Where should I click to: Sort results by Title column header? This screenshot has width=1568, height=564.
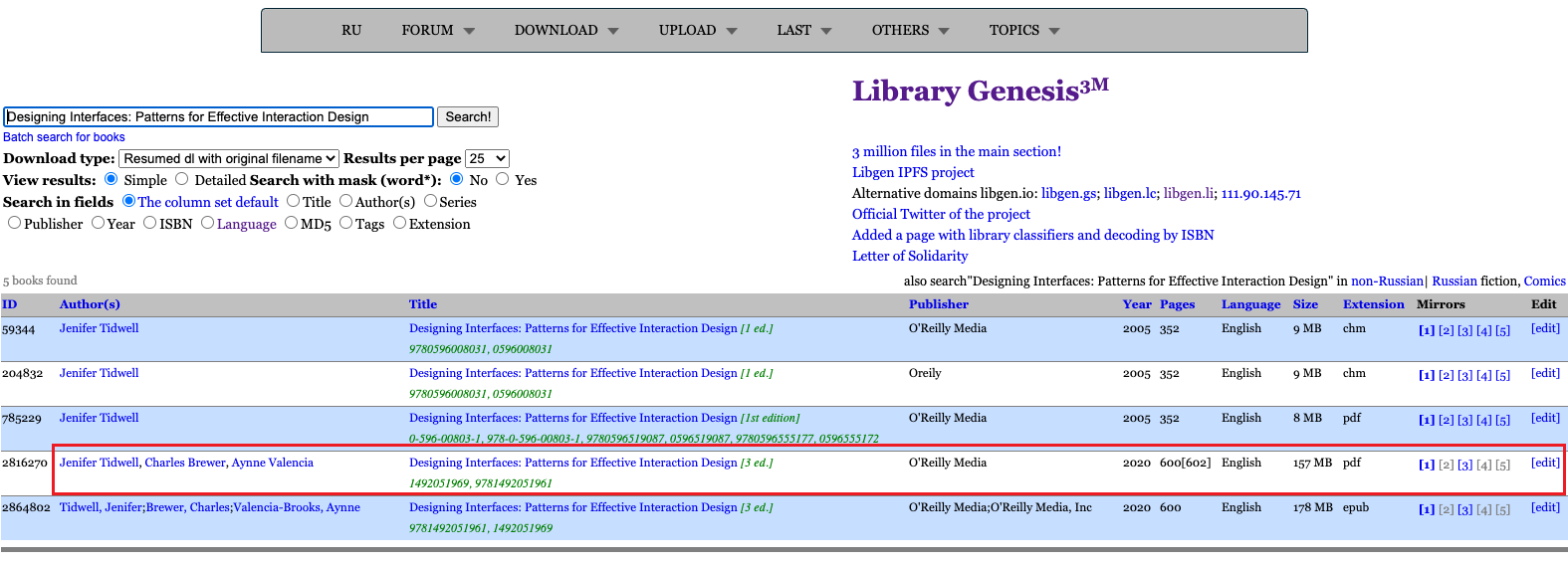[x=423, y=304]
